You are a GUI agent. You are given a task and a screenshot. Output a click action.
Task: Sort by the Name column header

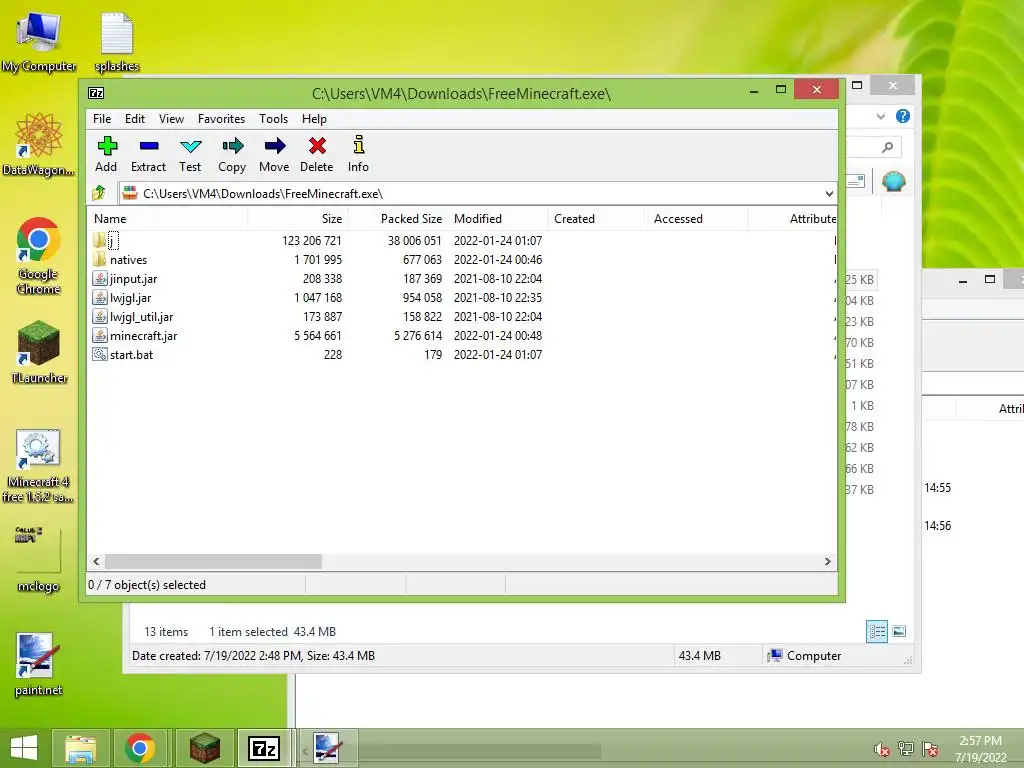click(x=167, y=219)
